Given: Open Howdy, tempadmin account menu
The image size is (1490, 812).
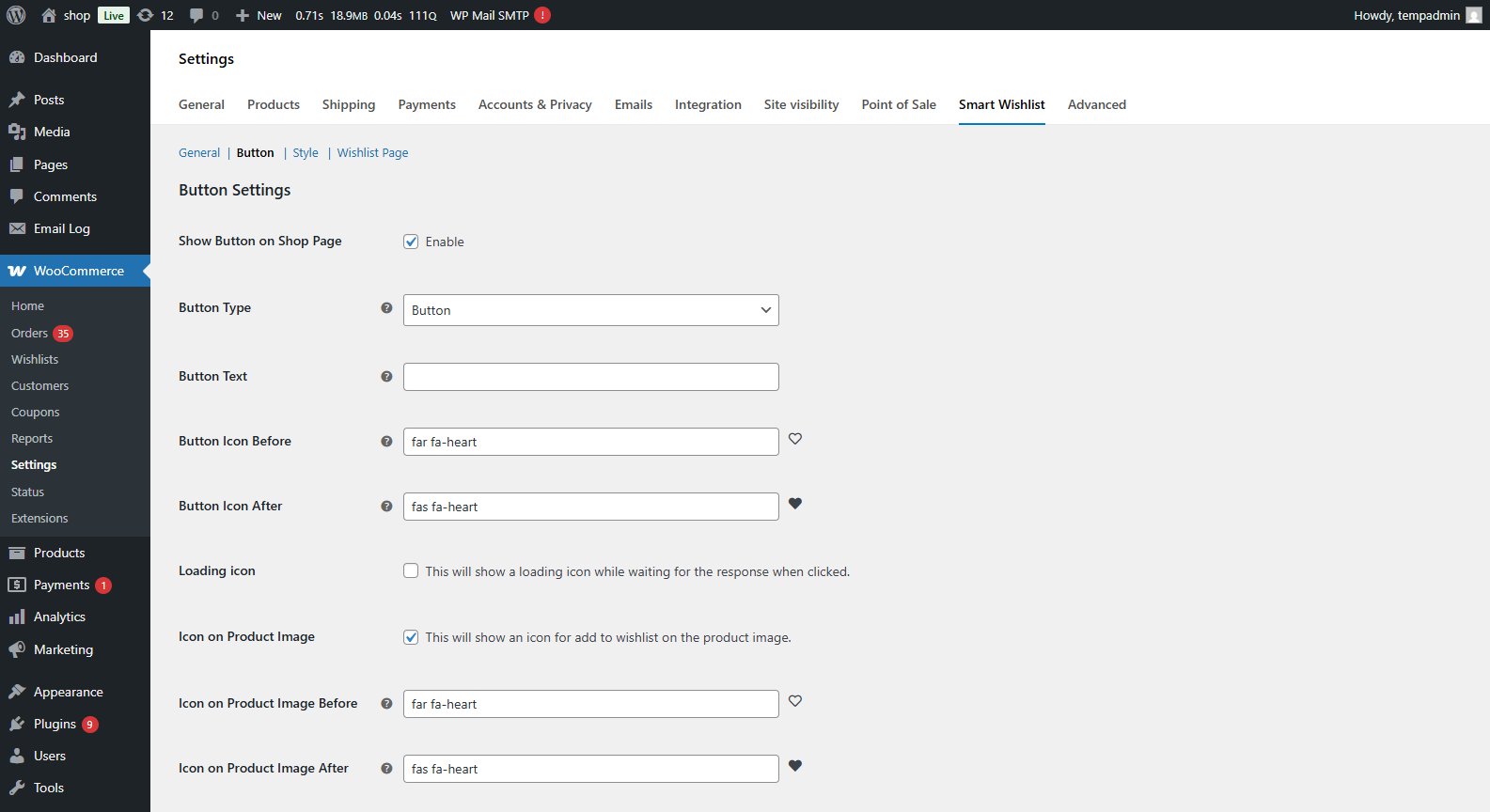Looking at the screenshot, I should click(1416, 15).
